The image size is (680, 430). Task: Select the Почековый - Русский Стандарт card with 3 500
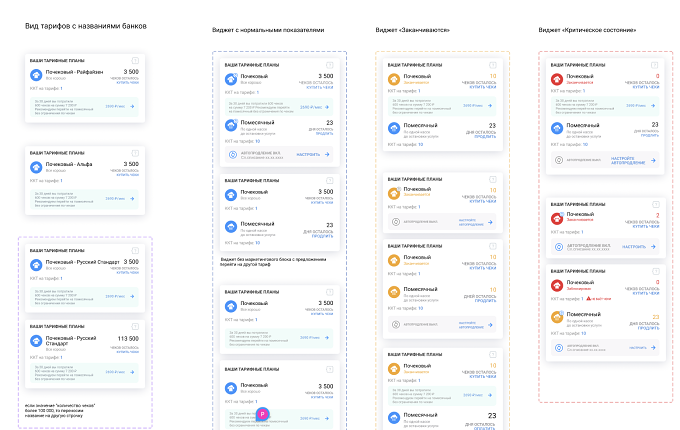[x=85, y=278]
